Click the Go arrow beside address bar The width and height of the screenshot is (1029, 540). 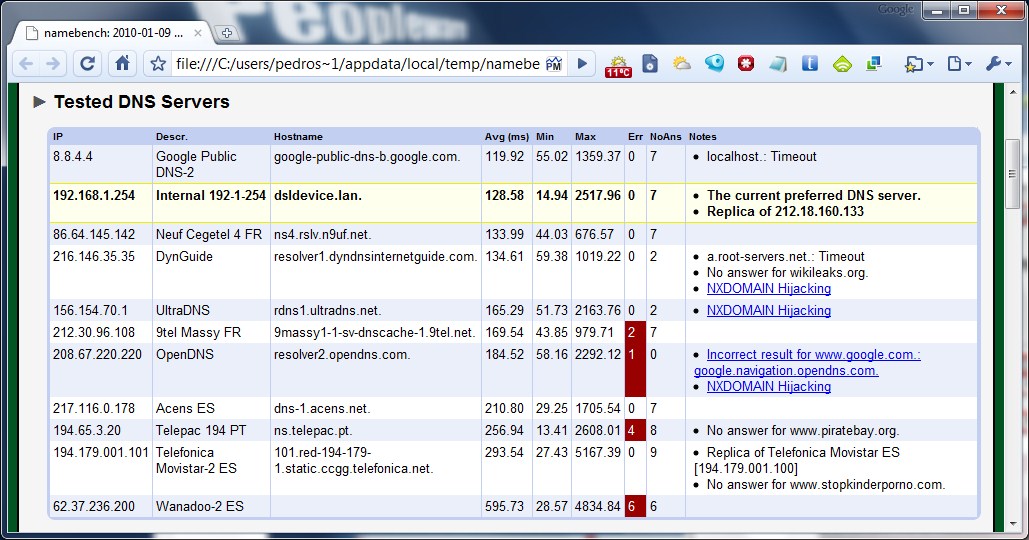[x=581, y=64]
